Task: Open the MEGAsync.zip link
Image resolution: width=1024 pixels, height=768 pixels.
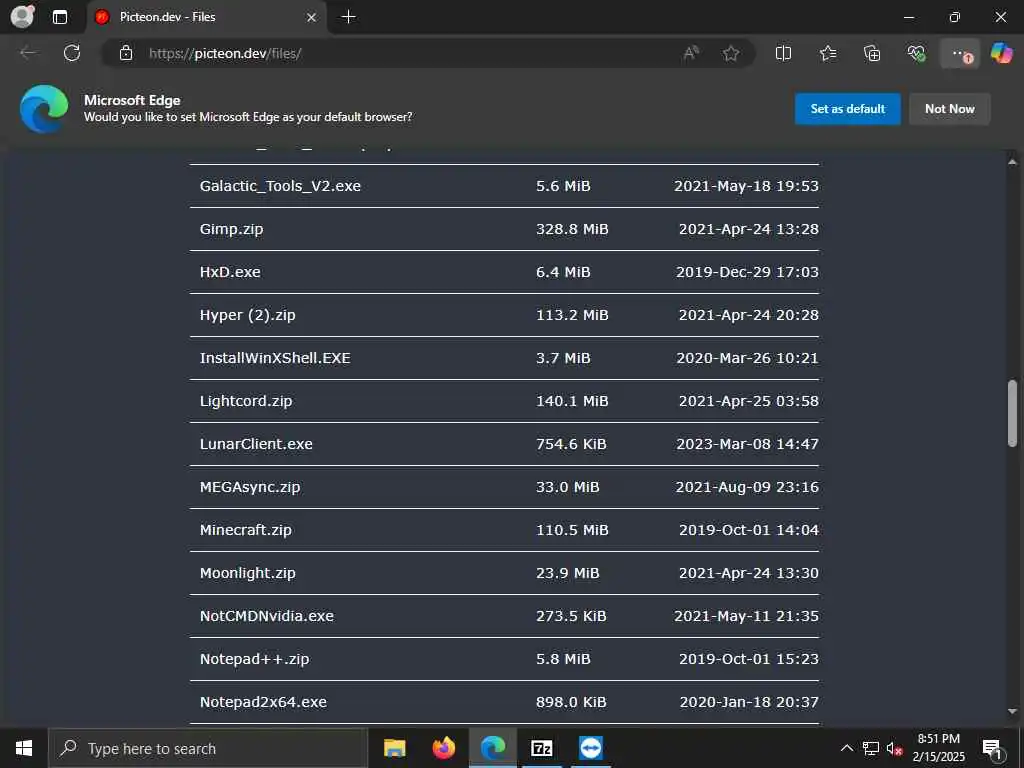Action: [x=249, y=487]
